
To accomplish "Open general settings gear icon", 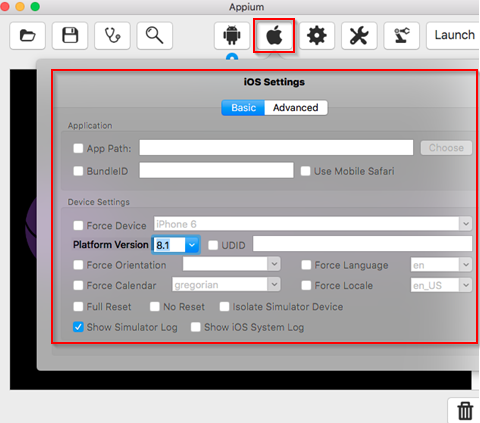I will (x=317, y=35).
